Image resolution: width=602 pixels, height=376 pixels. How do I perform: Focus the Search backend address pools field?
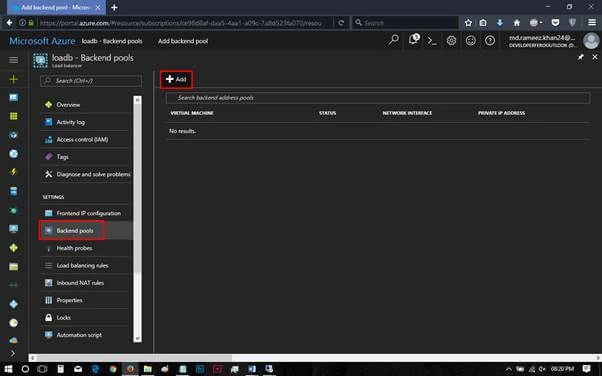378,98
